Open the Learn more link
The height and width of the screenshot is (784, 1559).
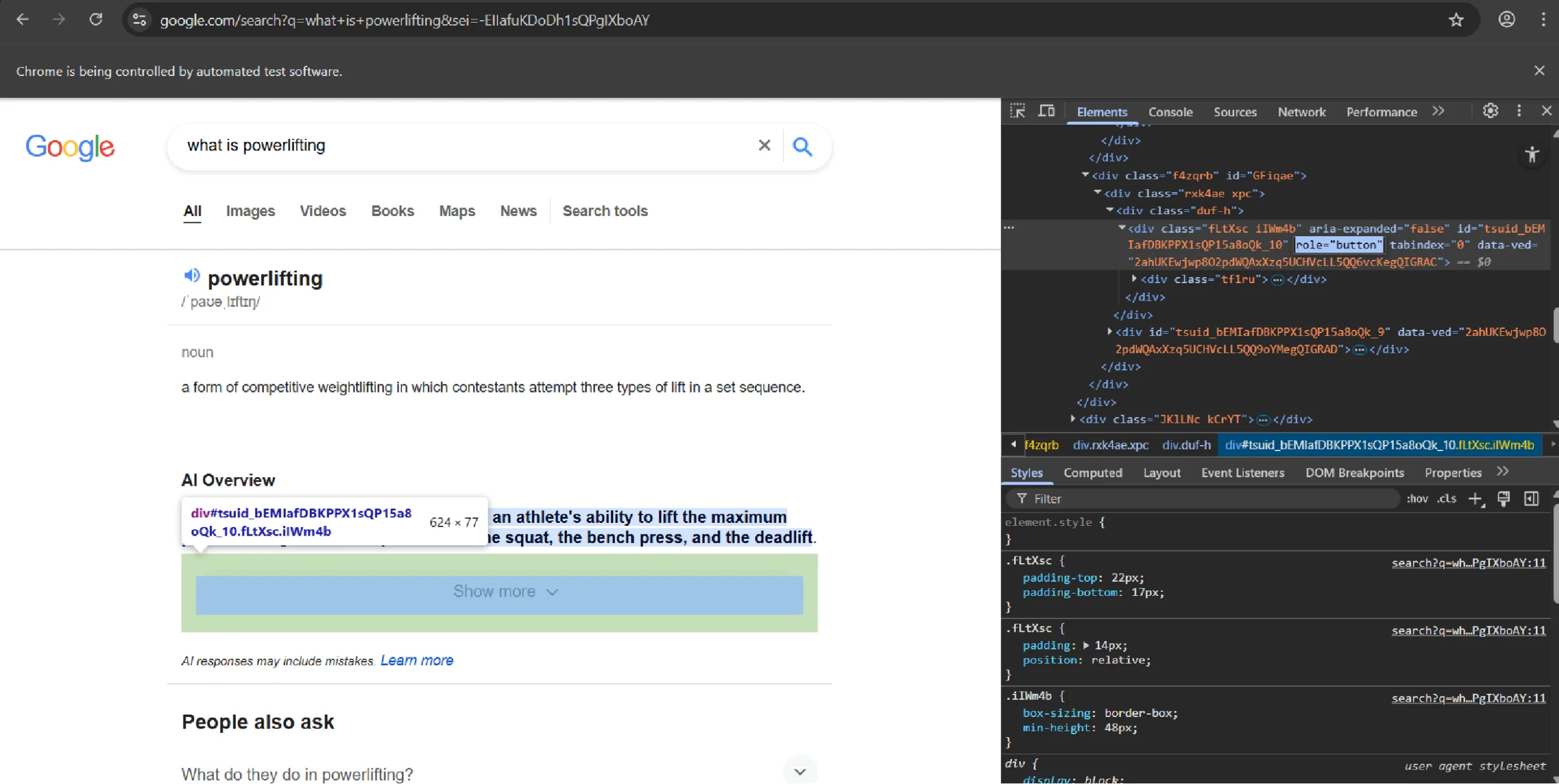(417, 660)
